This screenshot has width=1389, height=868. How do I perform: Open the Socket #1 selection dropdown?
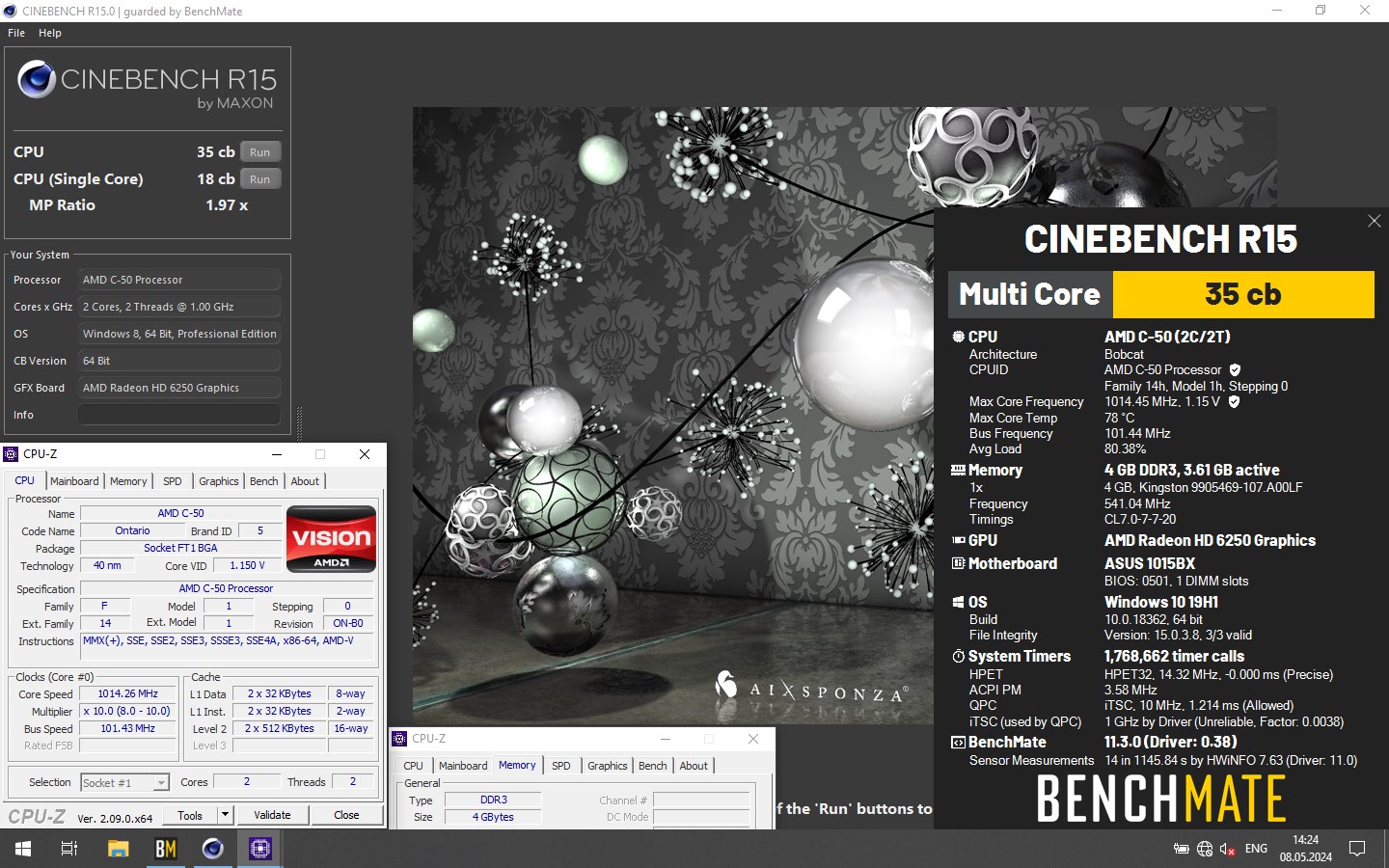pos(125,782)
